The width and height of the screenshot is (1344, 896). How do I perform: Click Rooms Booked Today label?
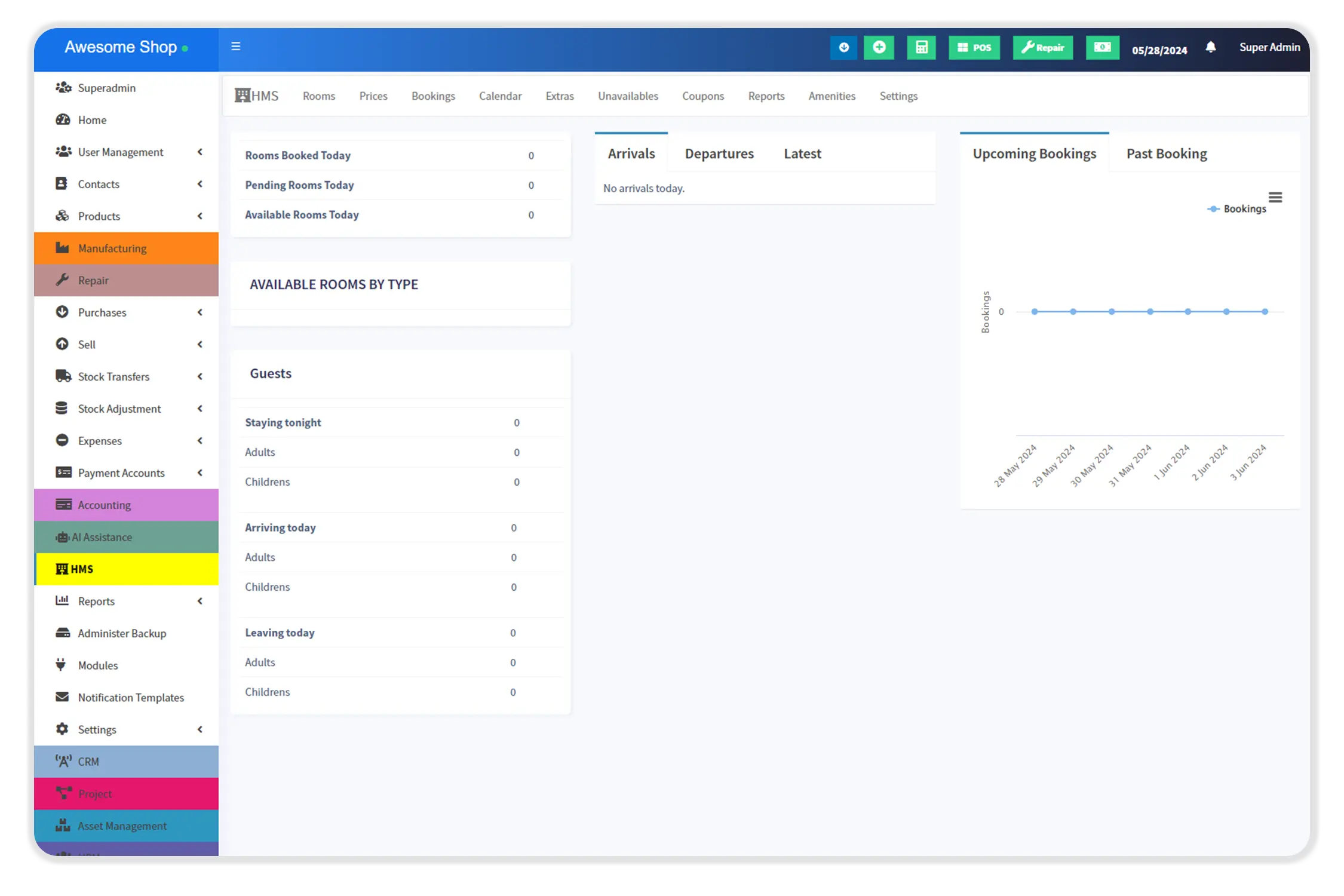(x=297, y=155)
